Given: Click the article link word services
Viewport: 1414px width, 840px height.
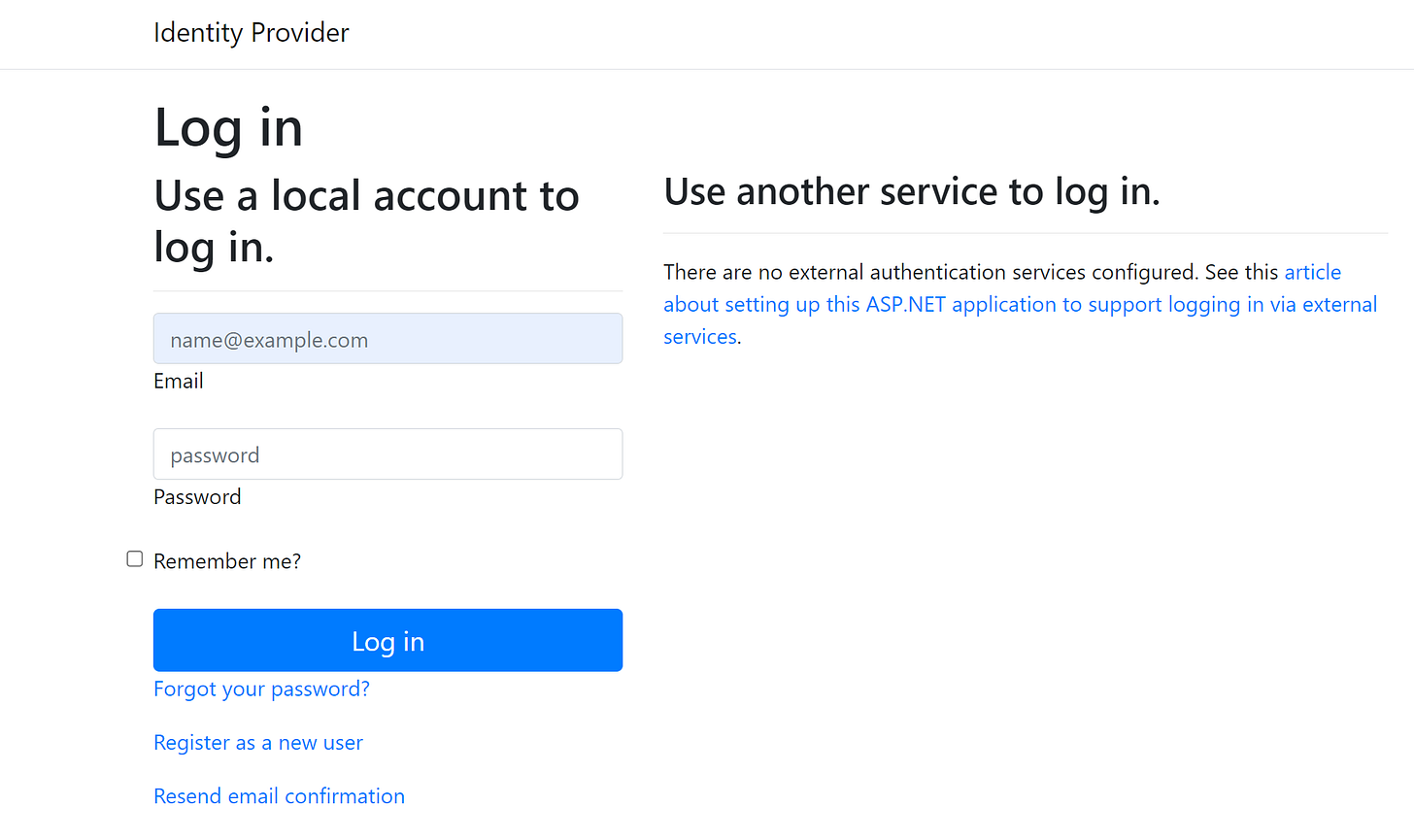Looking at the screenshot, I should 699,336.
